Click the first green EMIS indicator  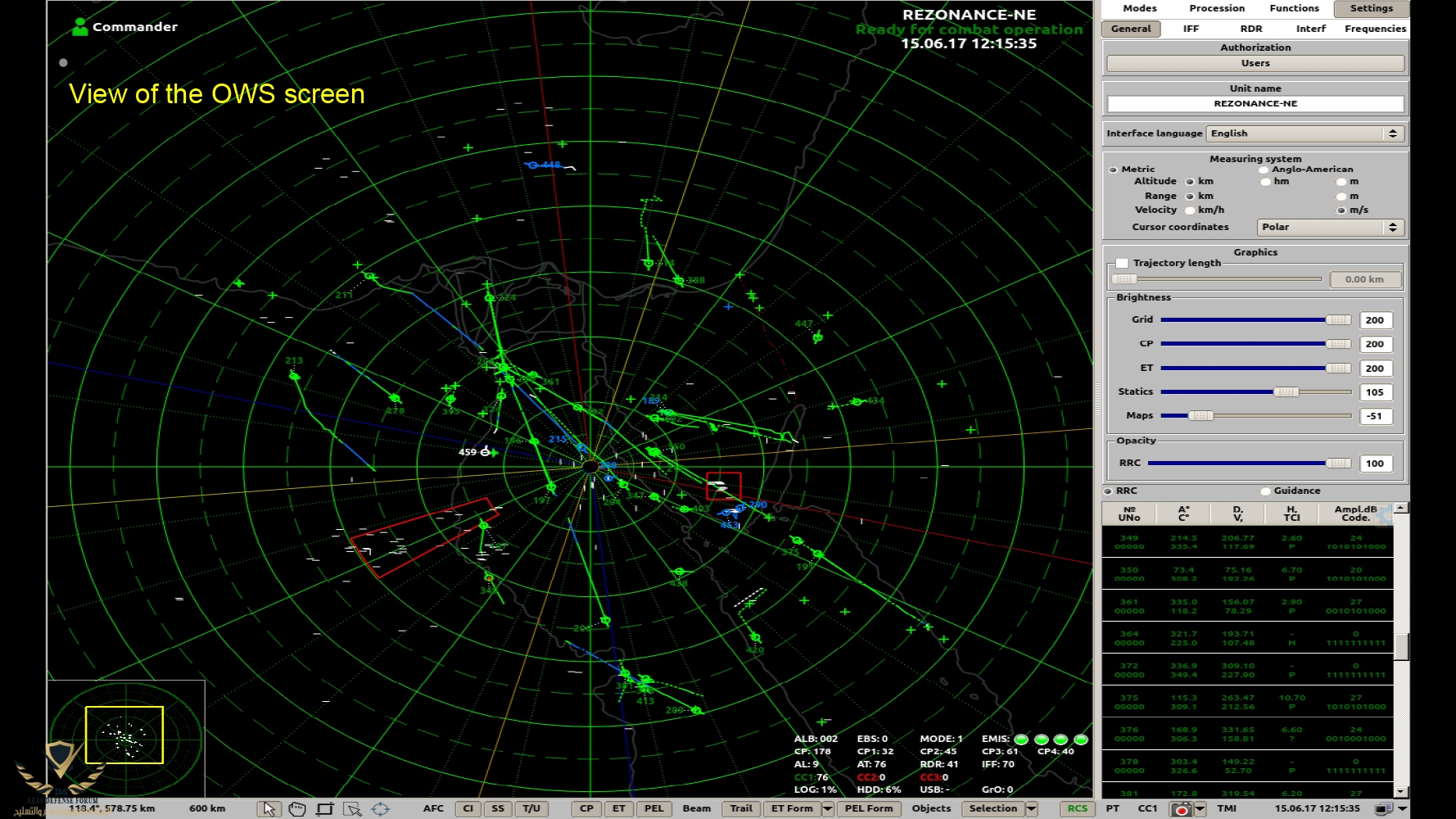pos(1021,740)
